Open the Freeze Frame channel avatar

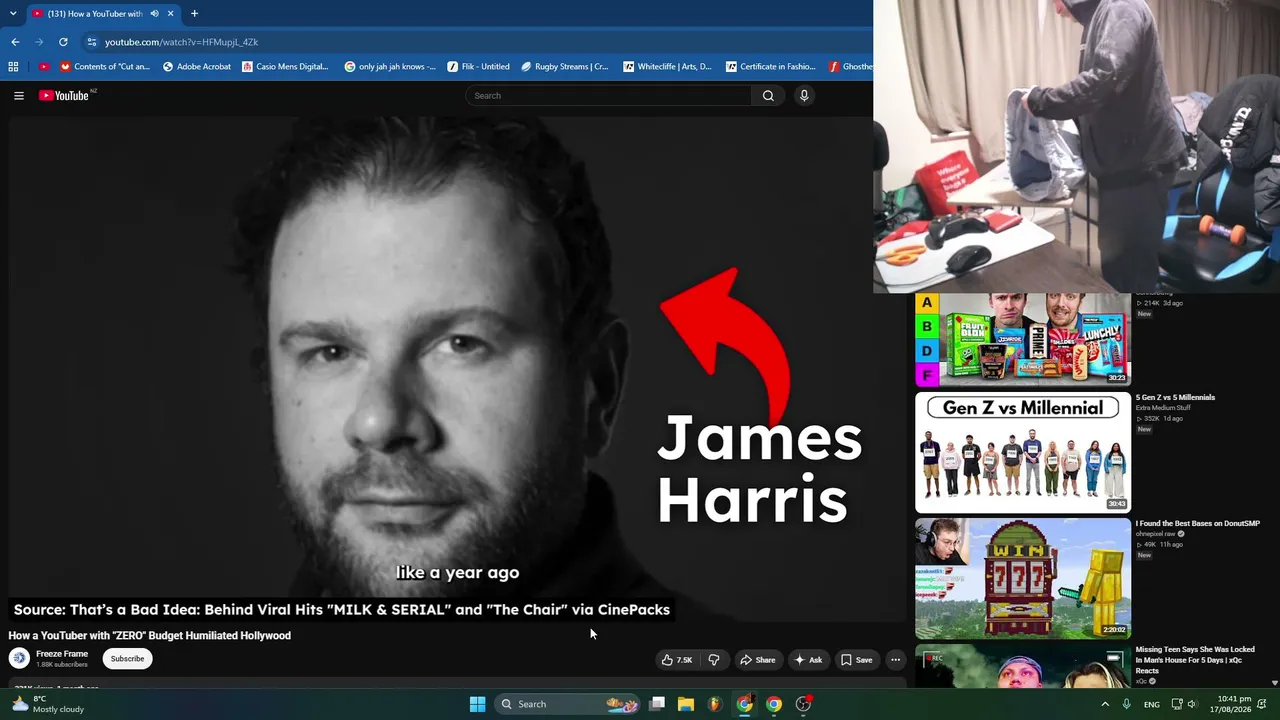point(19,658)
